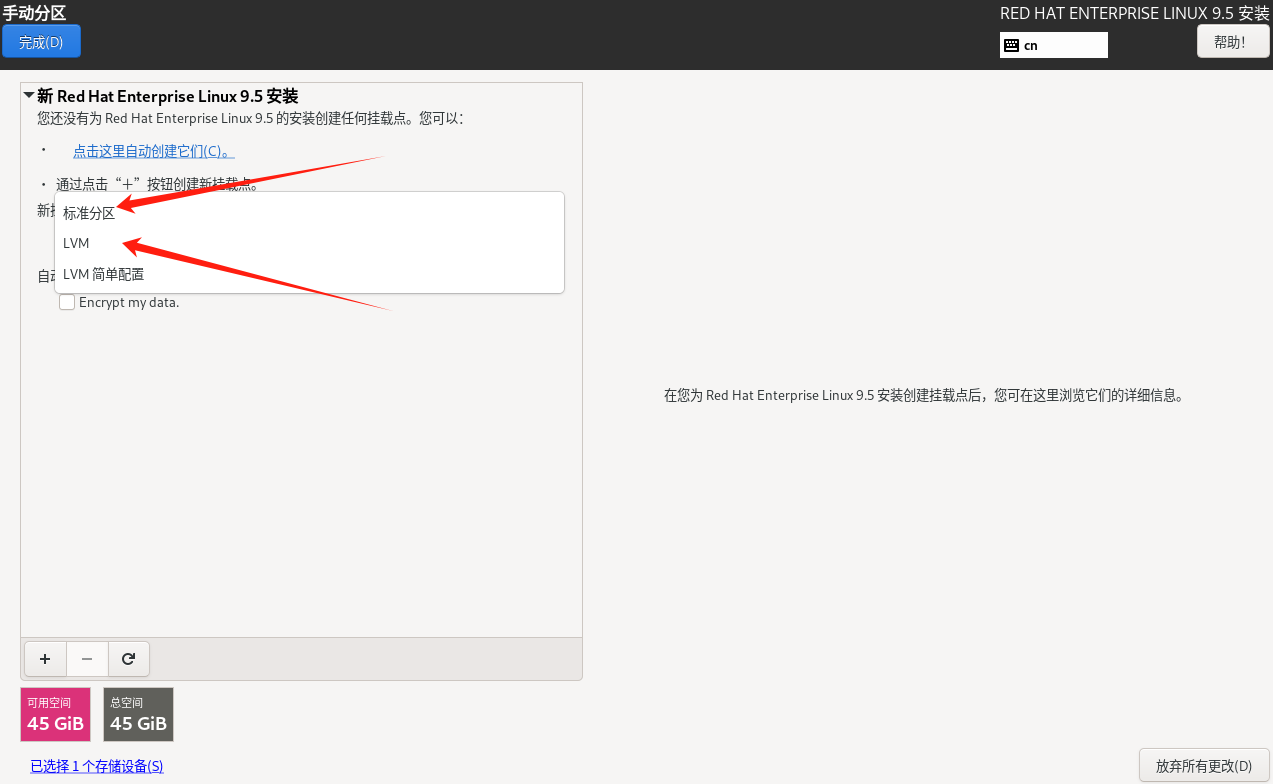This screenshot has height=784, width=1273.
Task: Click RED HAT ENTERPRISE LINUX 9.5 安装 header text
Action: click(1135, 13)
